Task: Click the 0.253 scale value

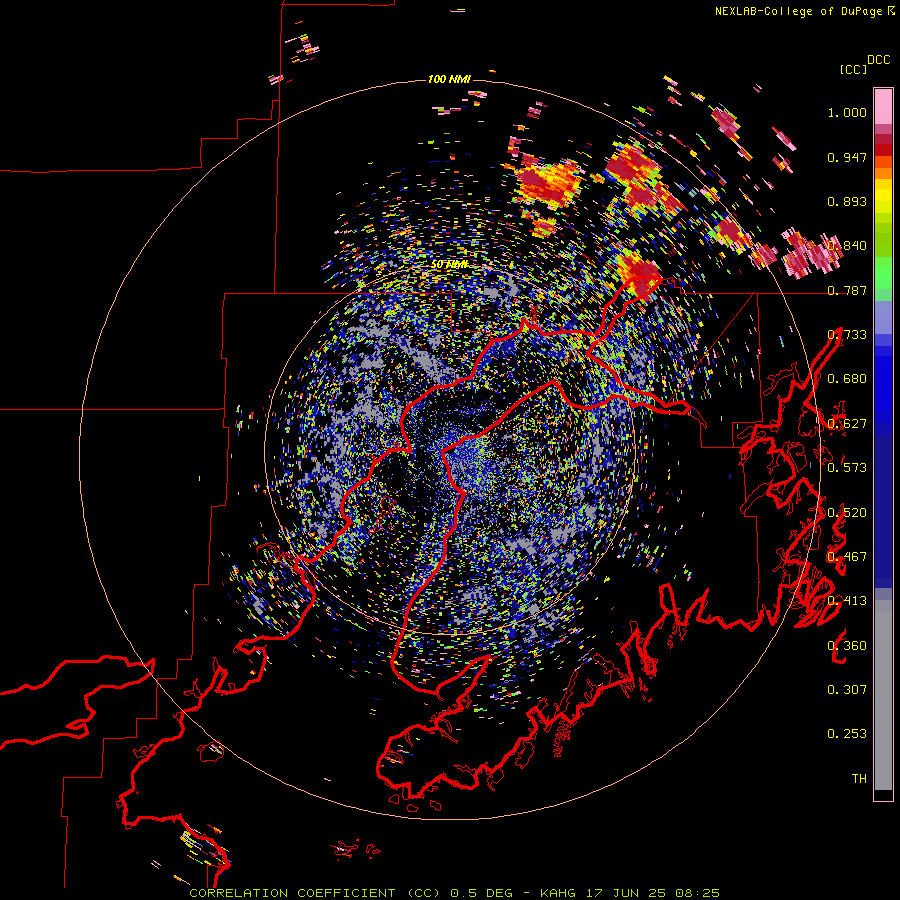Action: coord(847,734)
